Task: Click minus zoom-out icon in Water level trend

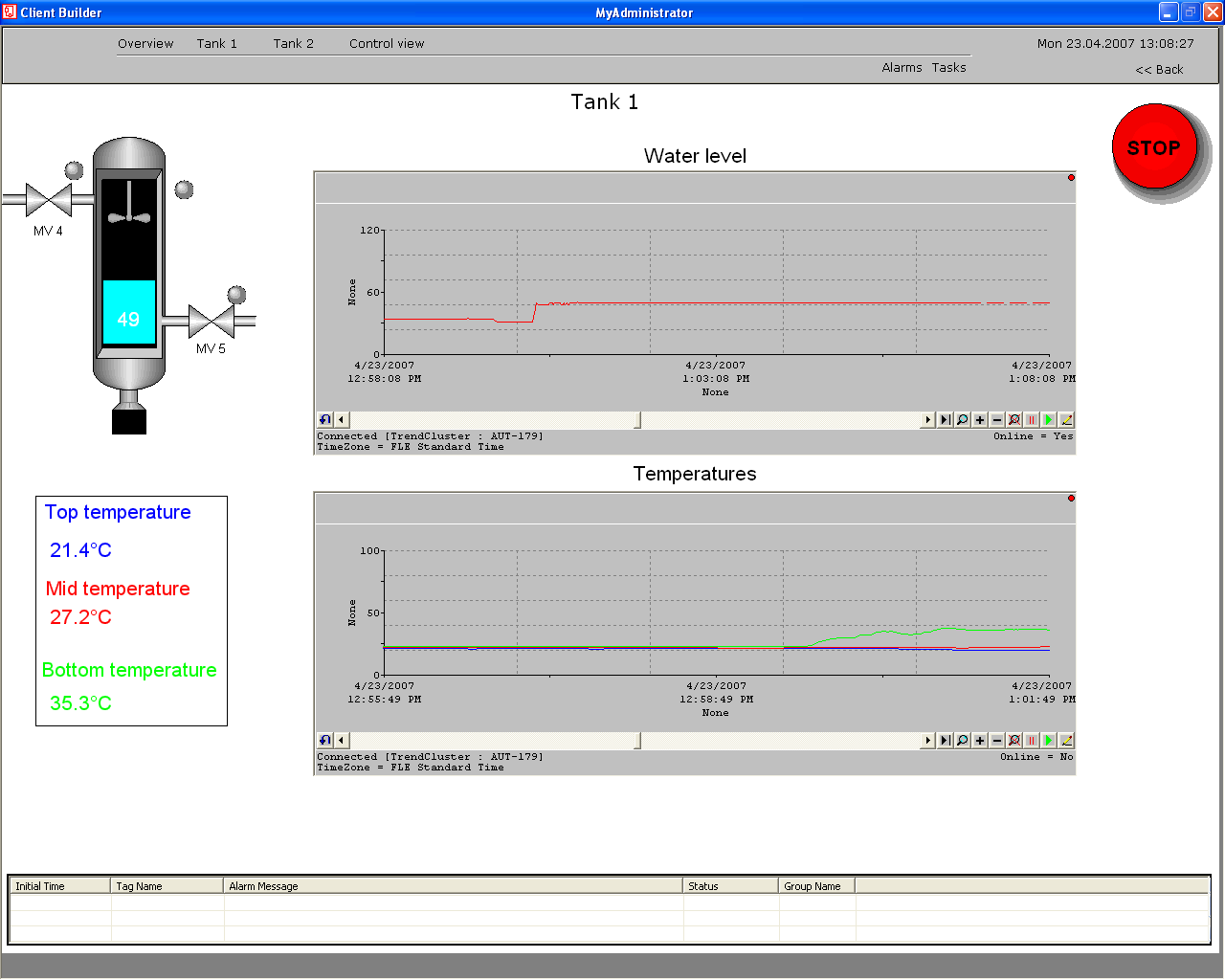Action: (996, 420)
